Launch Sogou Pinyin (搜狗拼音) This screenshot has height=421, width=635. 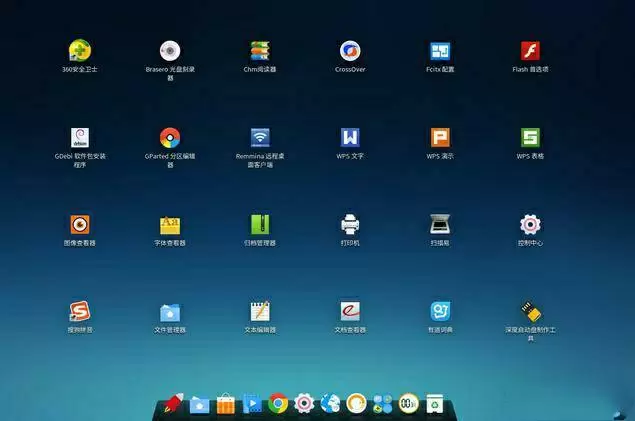[x=80, y=312]
